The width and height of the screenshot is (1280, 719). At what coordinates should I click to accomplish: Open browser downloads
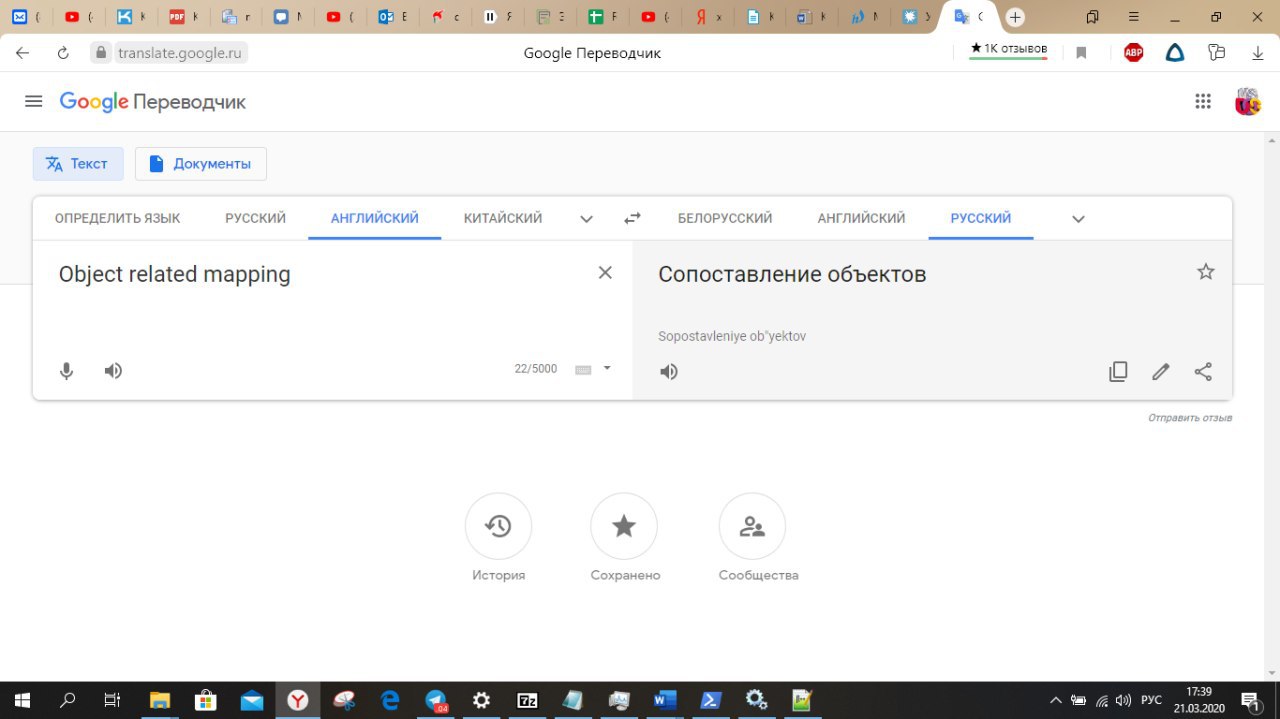[x=1258, y=53]
